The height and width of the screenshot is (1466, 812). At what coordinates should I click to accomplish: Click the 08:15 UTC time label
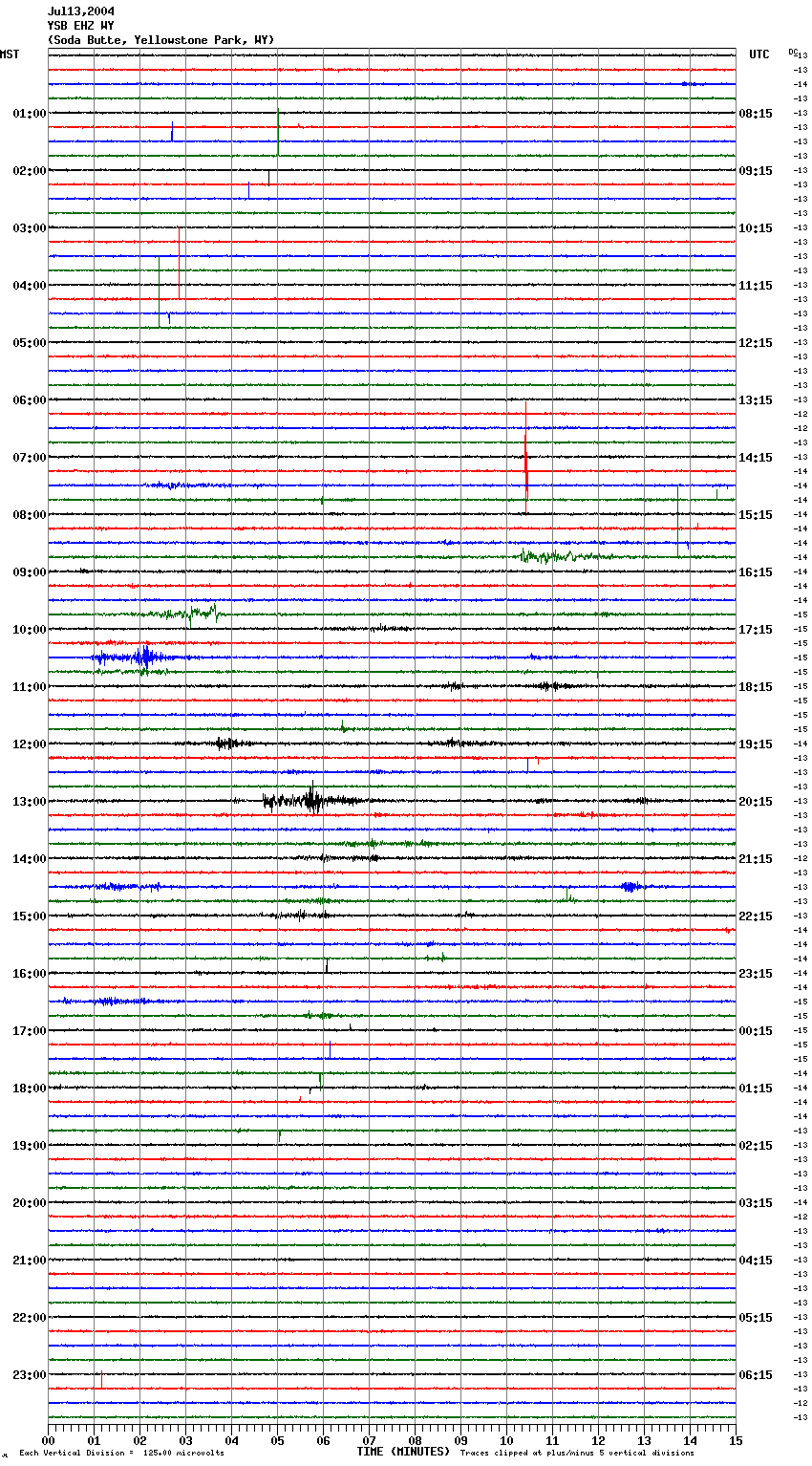point(756,114)
